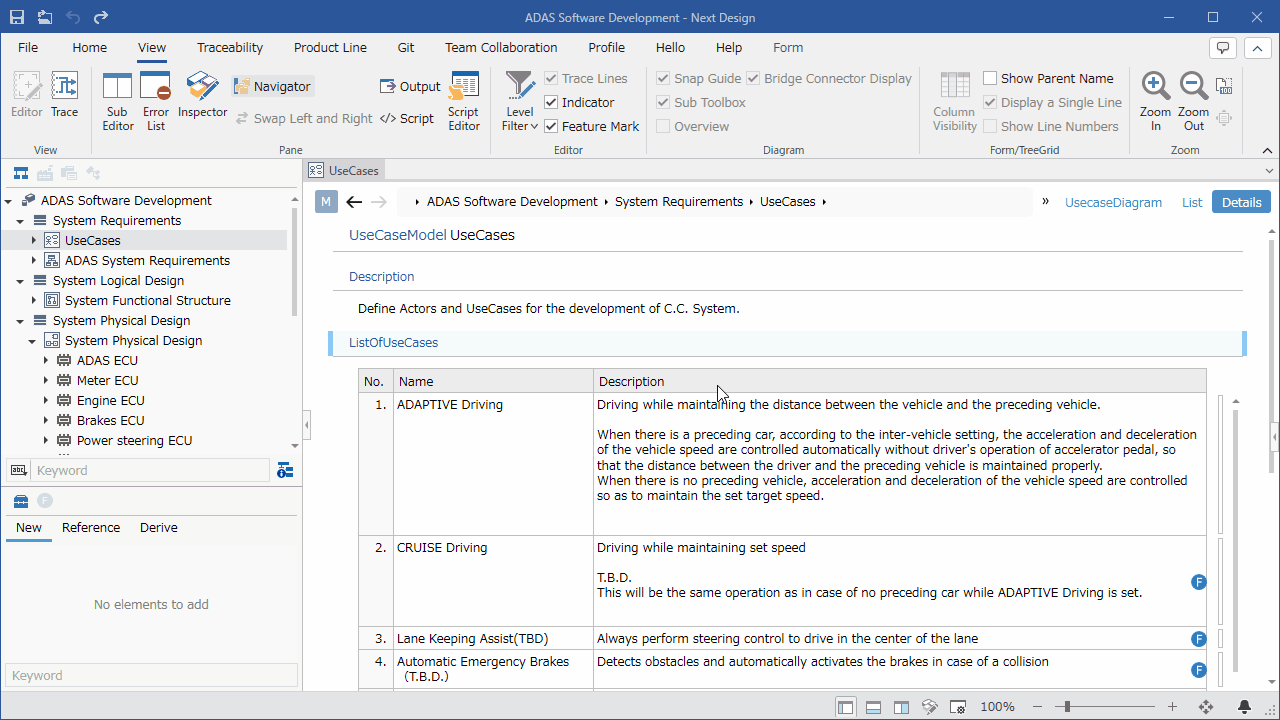Viewport: 1280px width, 720px height.
Task: Open the Traceability ribbon tab
Action: (x=230, y=47)
